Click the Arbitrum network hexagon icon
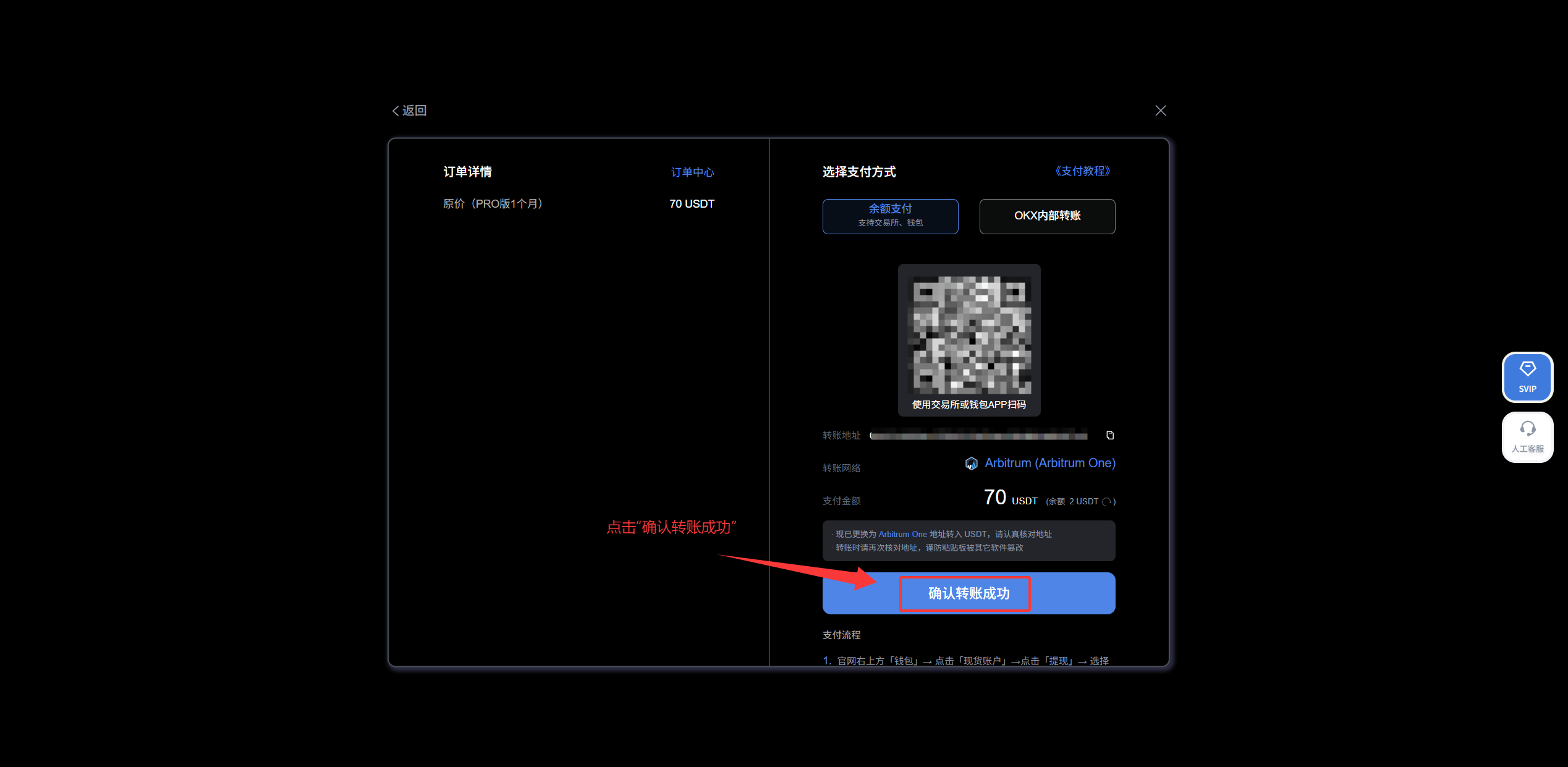Screen dimensions: 1568x767 971,463
